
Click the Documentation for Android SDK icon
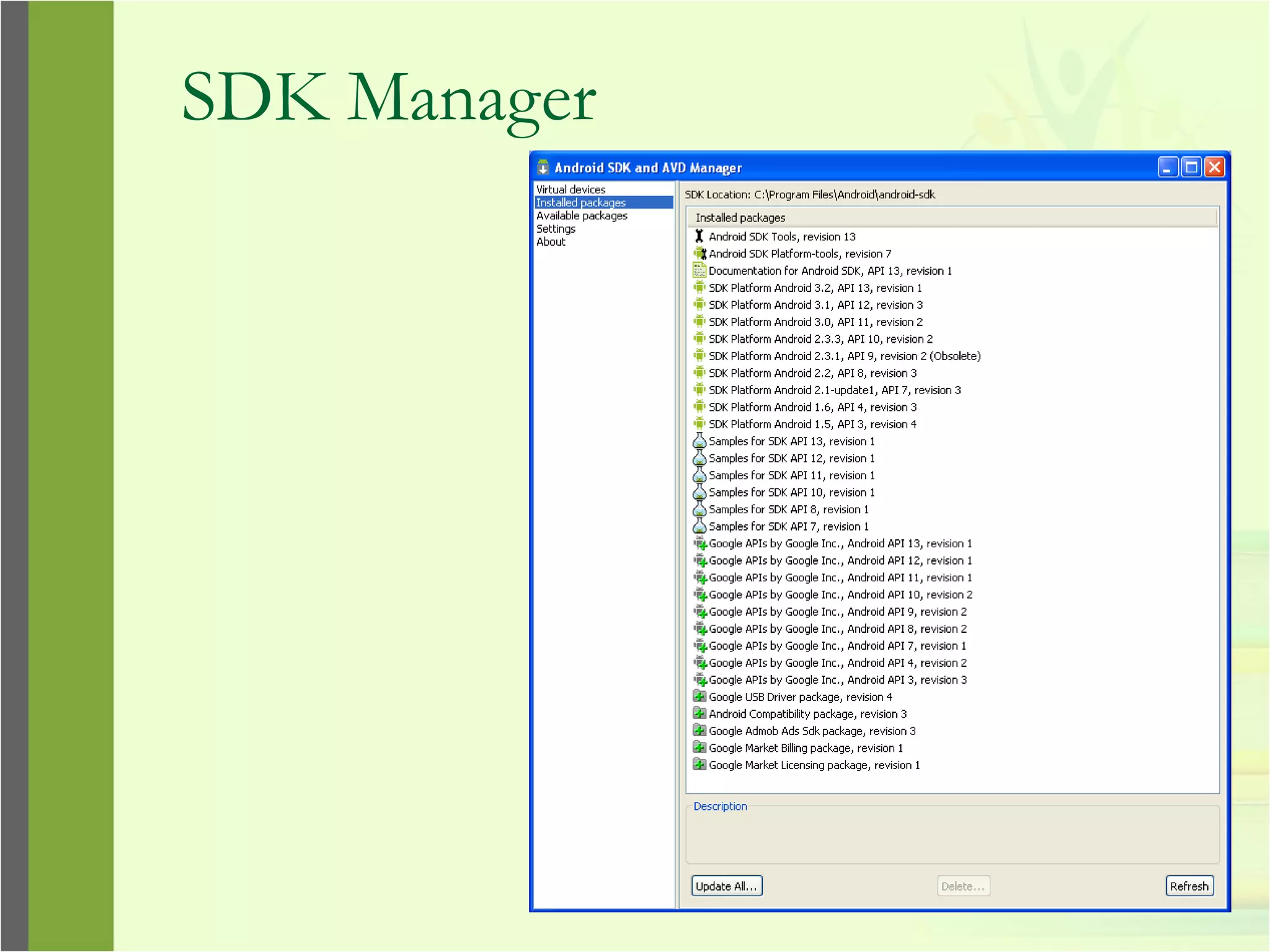[x=699, y=270]
